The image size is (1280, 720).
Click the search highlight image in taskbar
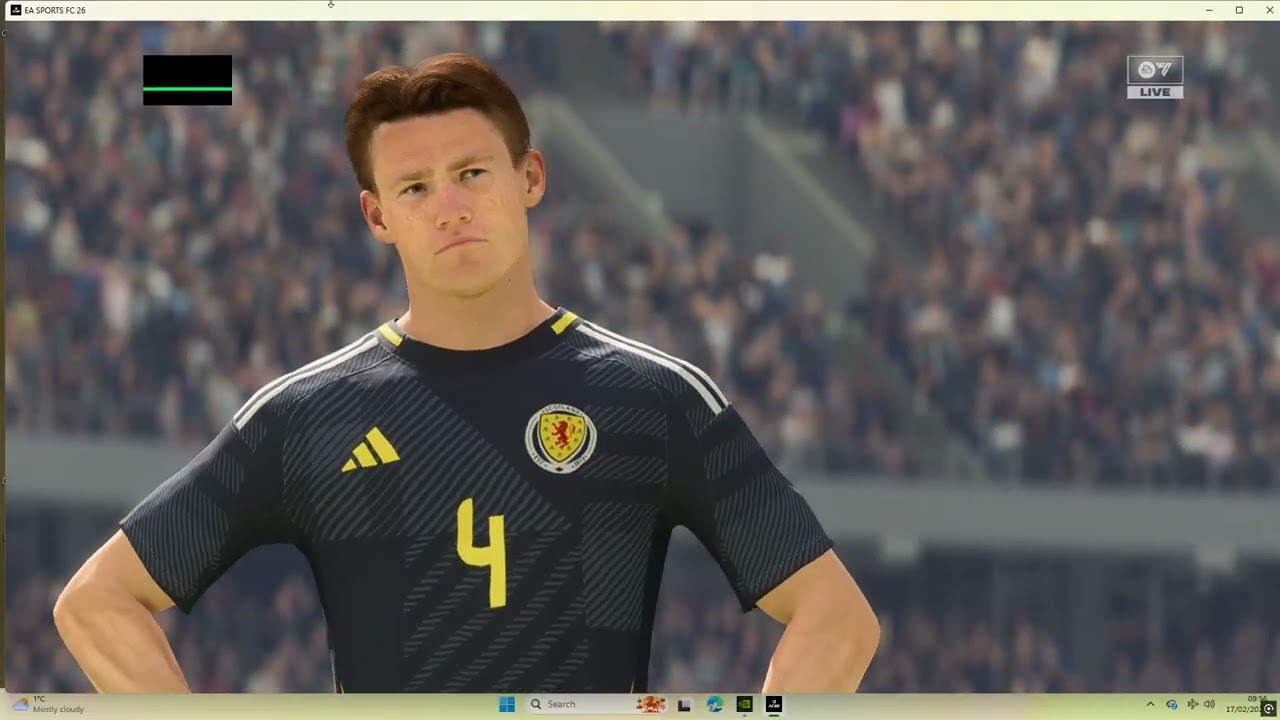coord(651,704)
